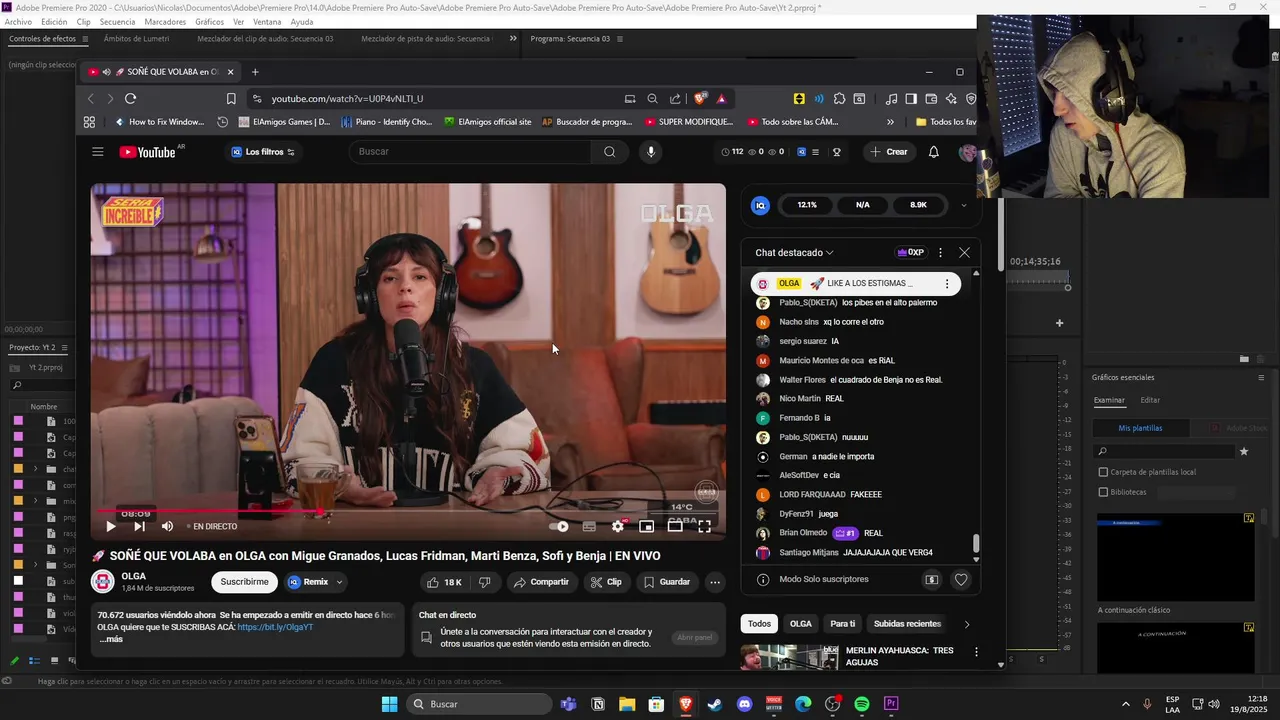Enable Carpeta de plantillas local checkbox
The image size is (1280, 720).
coord(1103,472)
